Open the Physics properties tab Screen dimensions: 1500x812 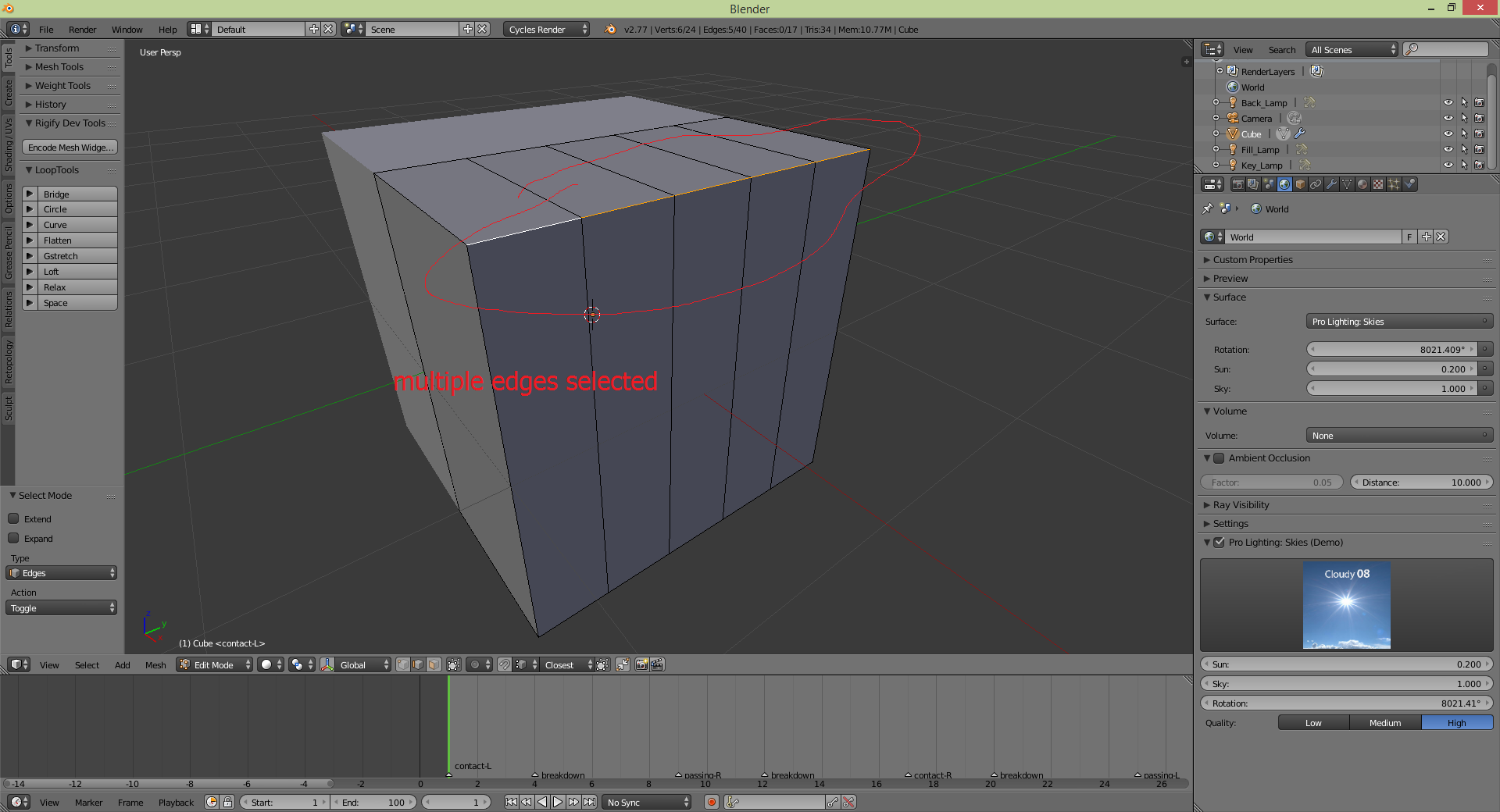tap(1409, 184)
